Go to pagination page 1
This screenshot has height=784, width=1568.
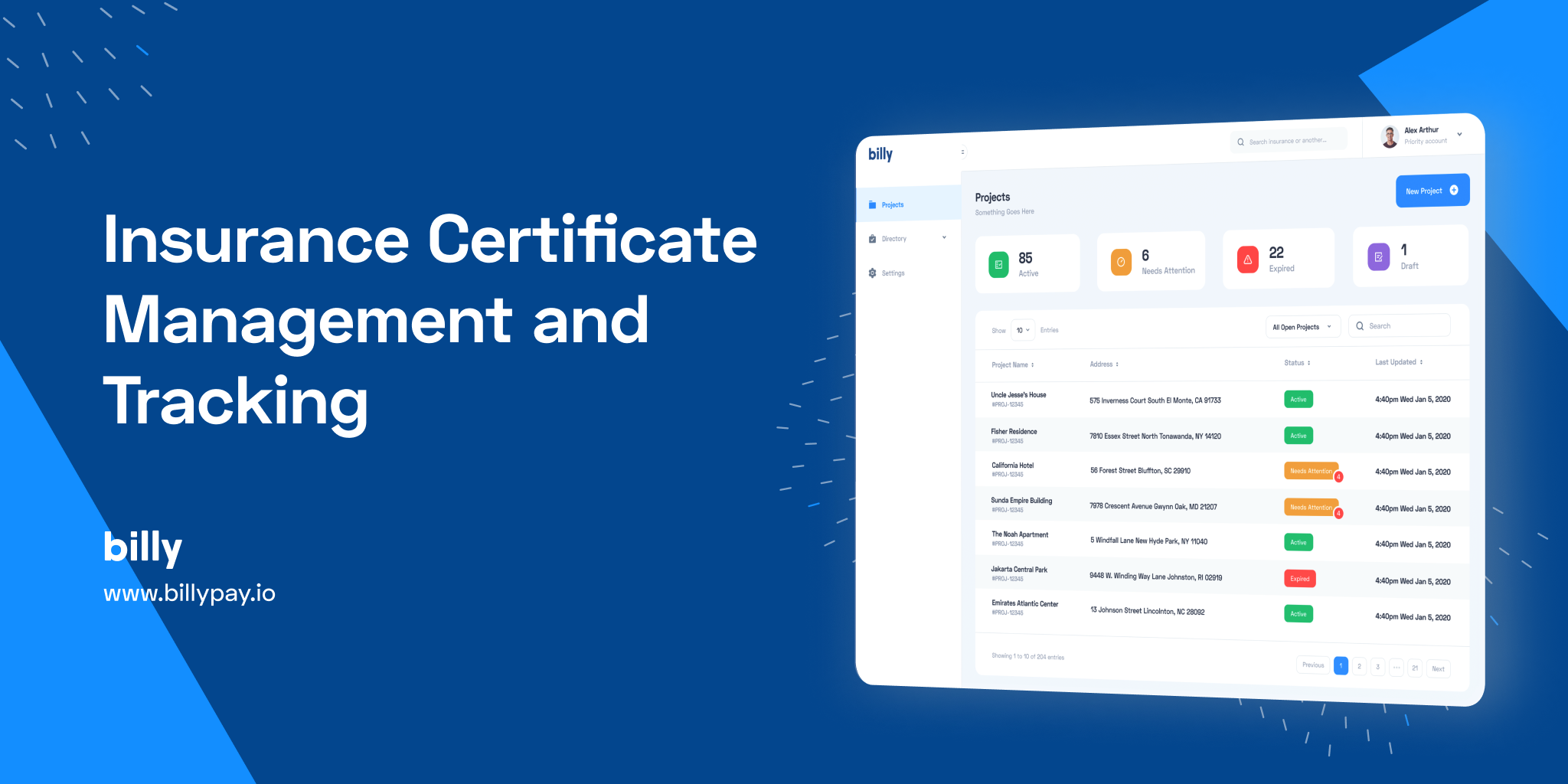1341,665
